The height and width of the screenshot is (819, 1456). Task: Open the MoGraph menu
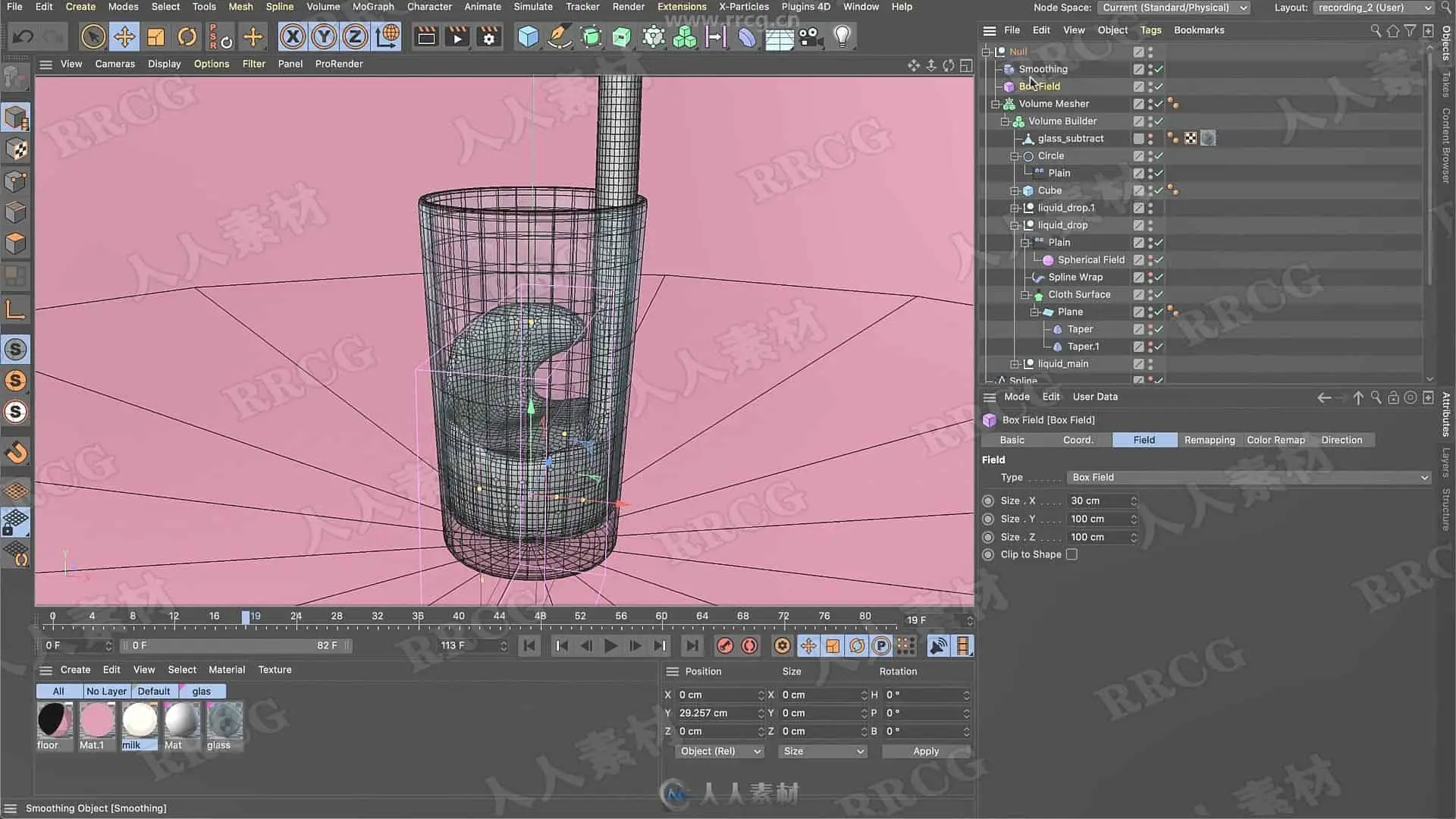373,7
